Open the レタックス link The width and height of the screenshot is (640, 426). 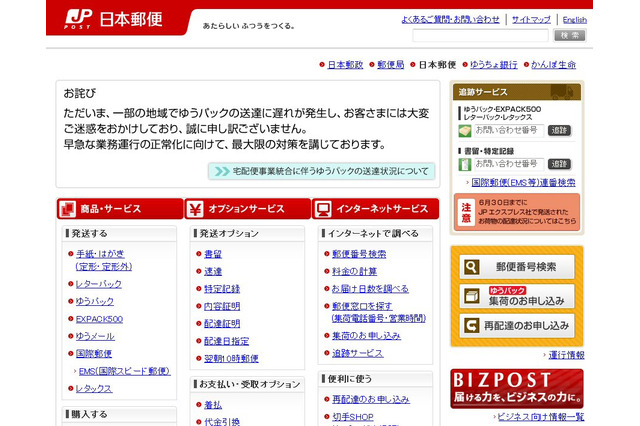pyautogui.click(x=94, y=389)
